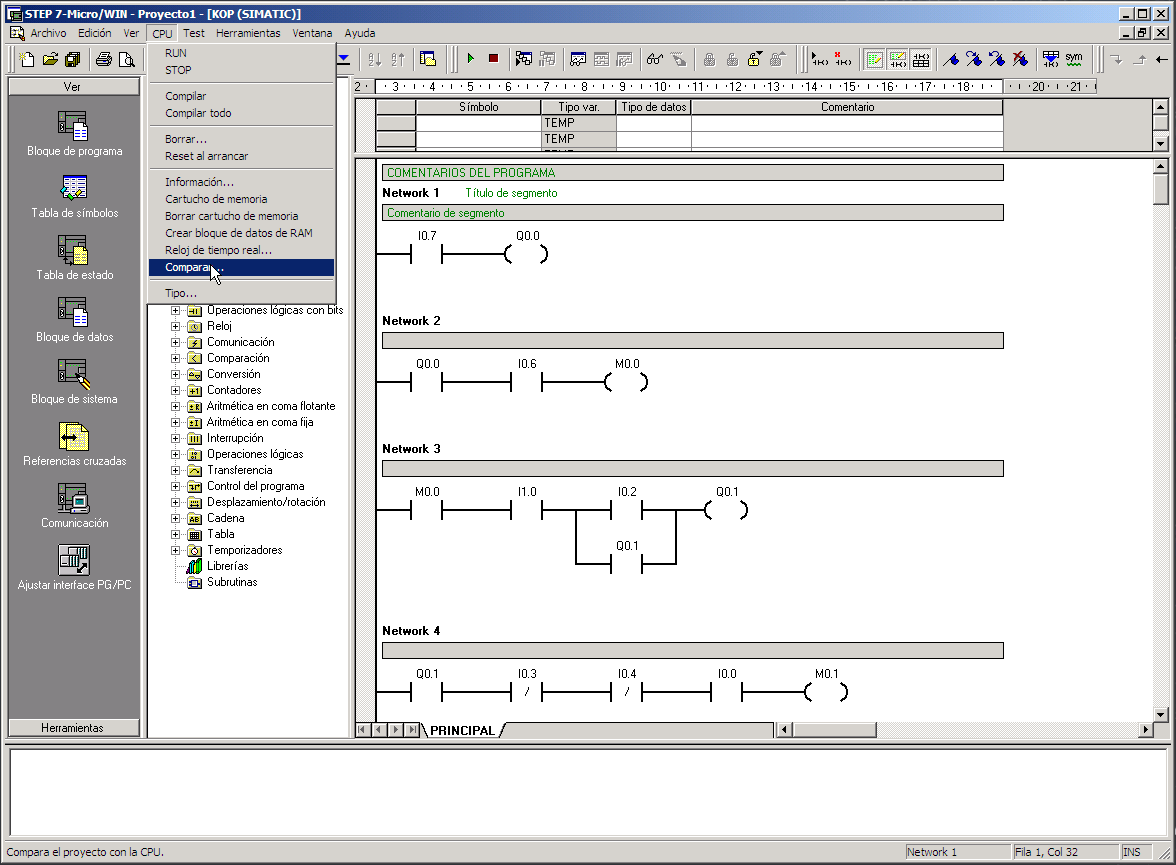1176x865 pixels.
Task: Click the editor vertical scroll down arrow
Action: (x=1160, y=714)
